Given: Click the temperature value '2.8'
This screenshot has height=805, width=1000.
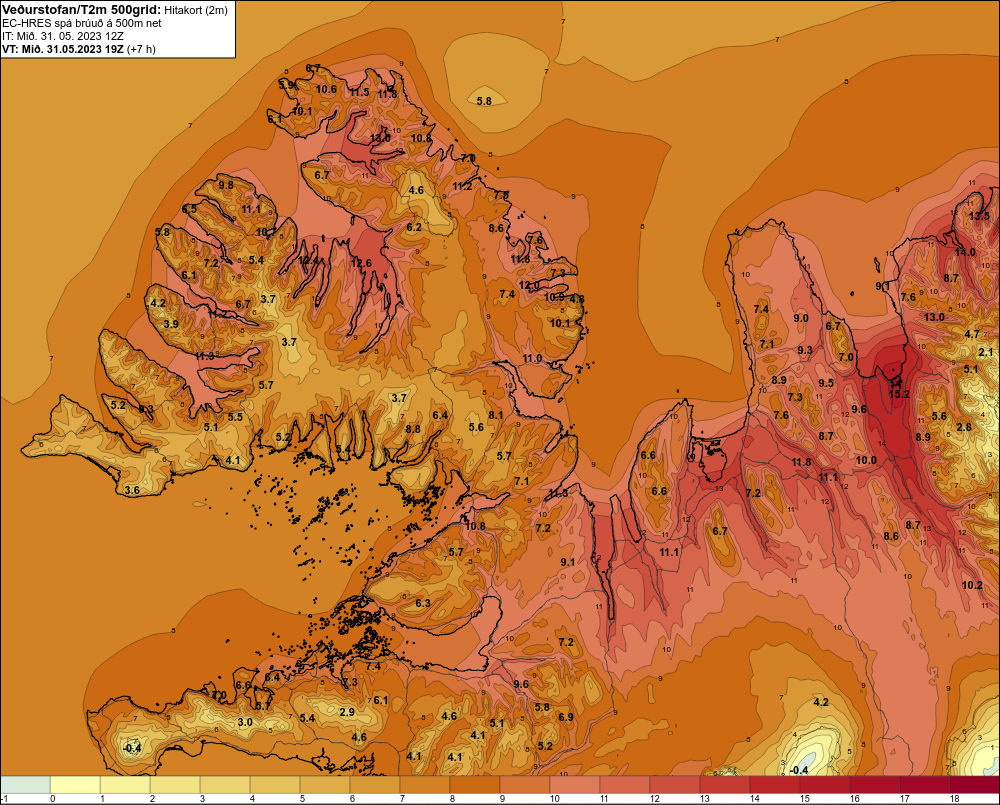Looking at the screenshot, I should click(x=964, y=427).
